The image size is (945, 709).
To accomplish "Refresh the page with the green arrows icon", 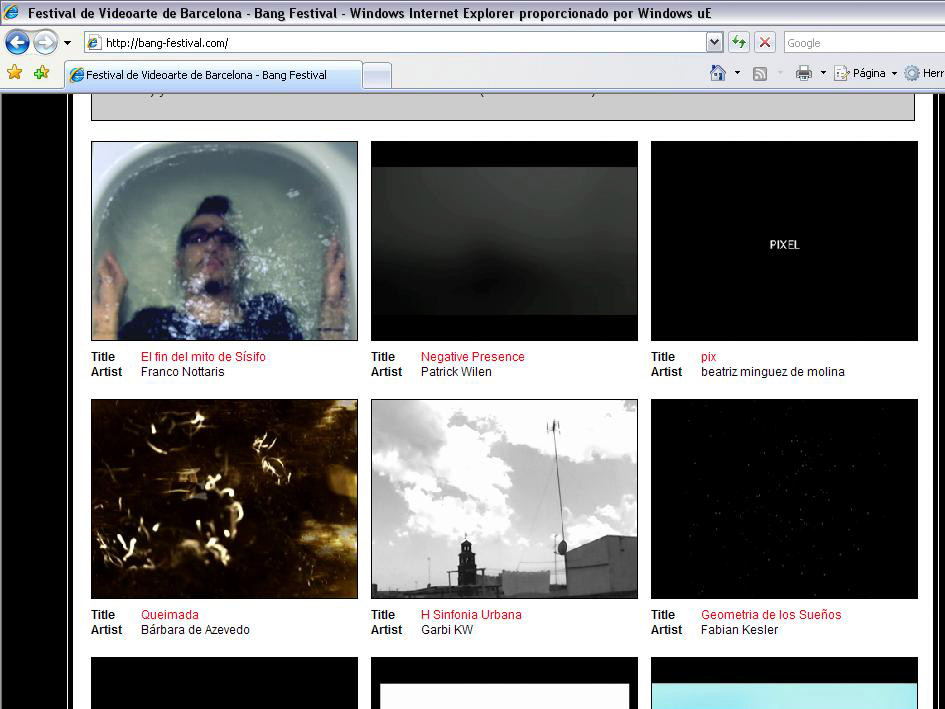I will coord(738,43).
